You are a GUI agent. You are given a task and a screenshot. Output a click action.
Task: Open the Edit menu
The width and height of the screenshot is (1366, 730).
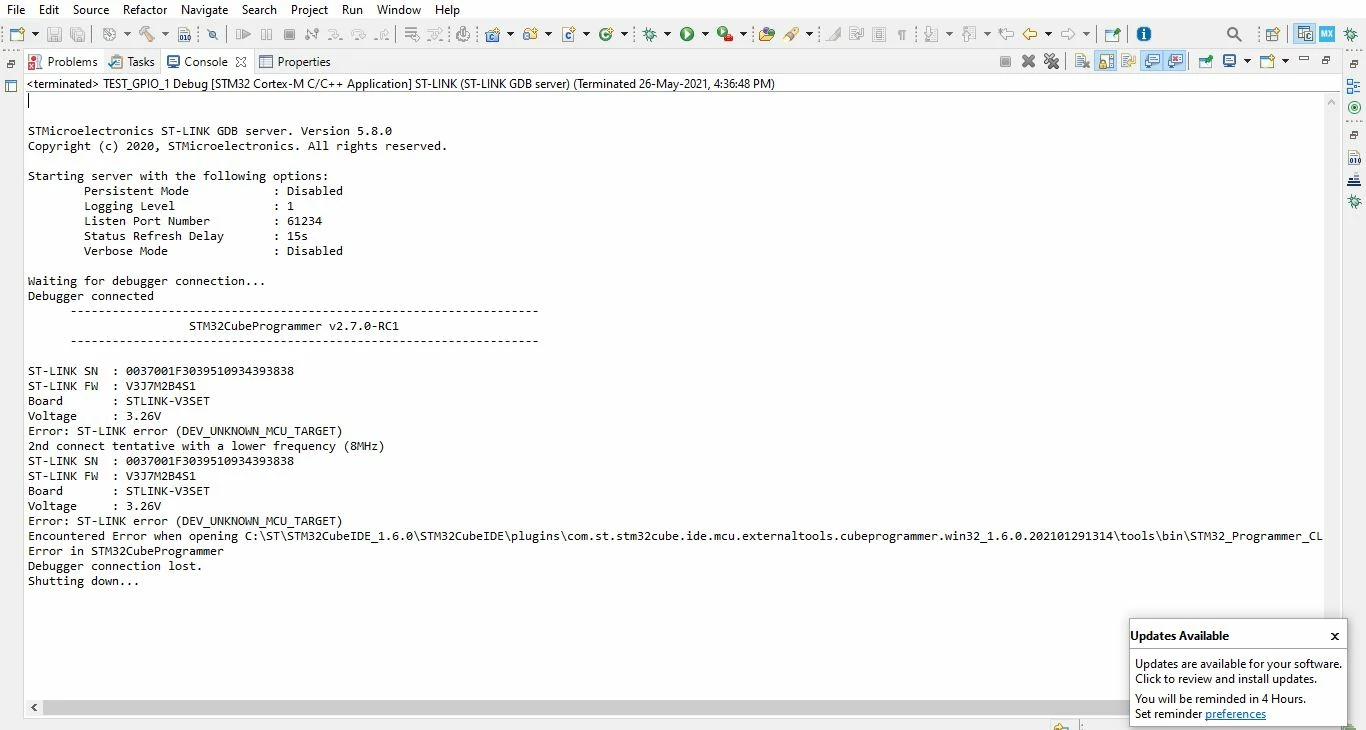coord(49,10)
